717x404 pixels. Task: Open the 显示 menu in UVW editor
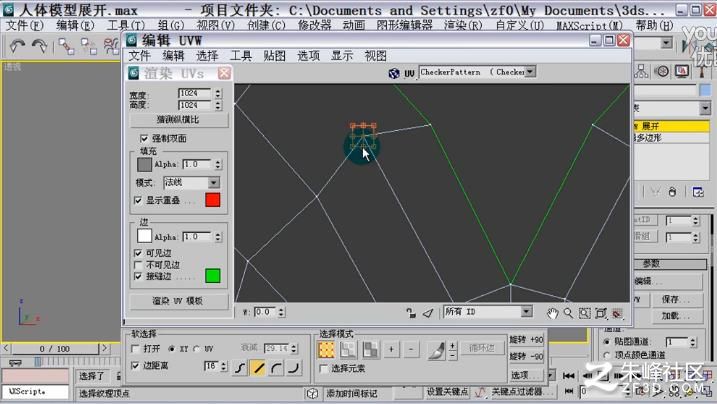pos(342,56)
